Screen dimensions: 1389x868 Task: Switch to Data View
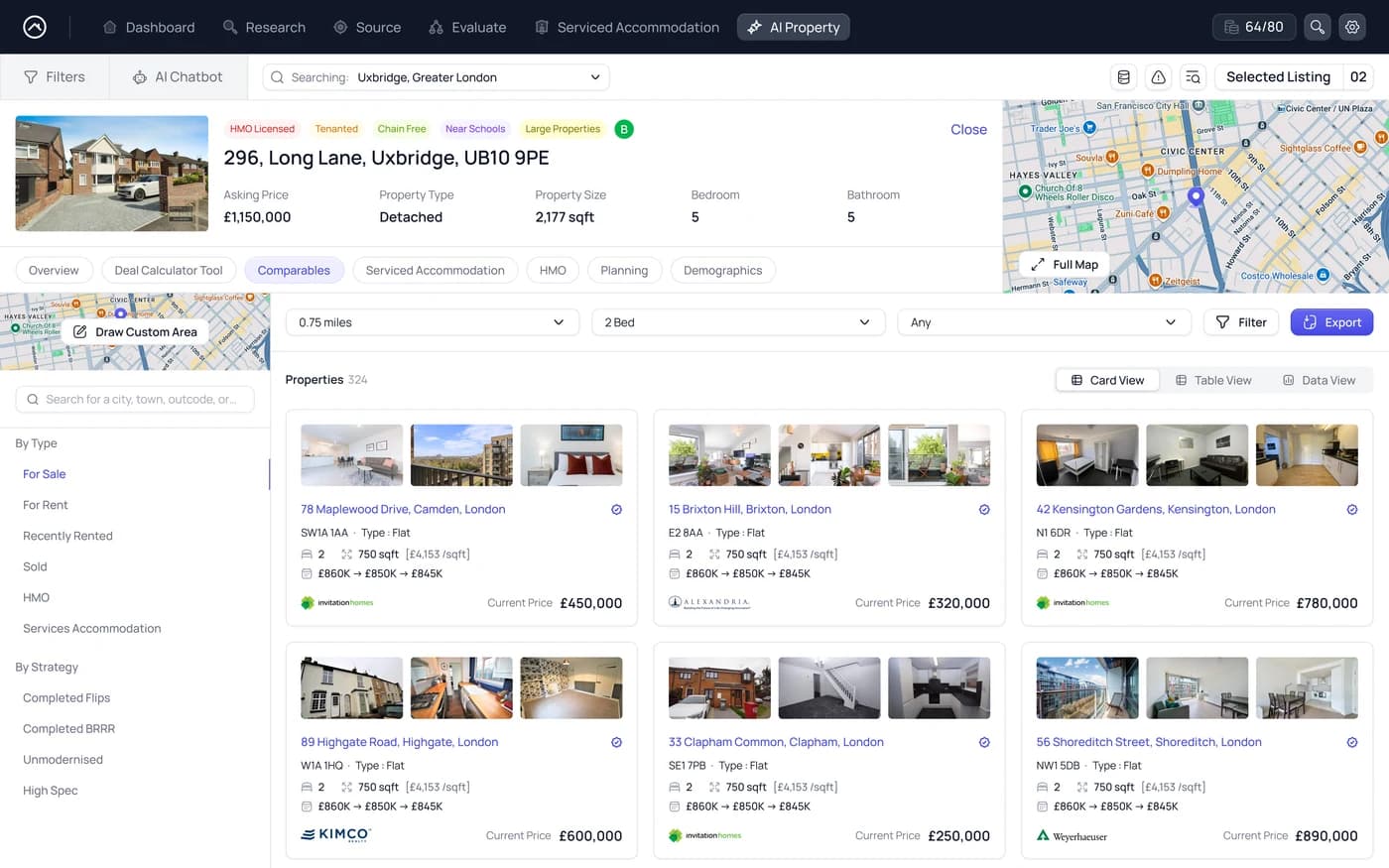(1319, 380)
